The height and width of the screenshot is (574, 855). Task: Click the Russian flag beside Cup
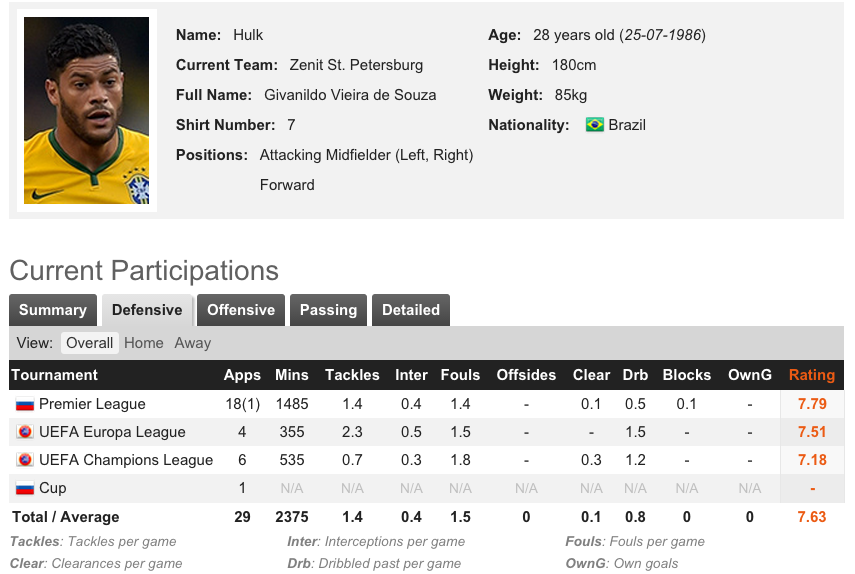(x=25, y=488)
